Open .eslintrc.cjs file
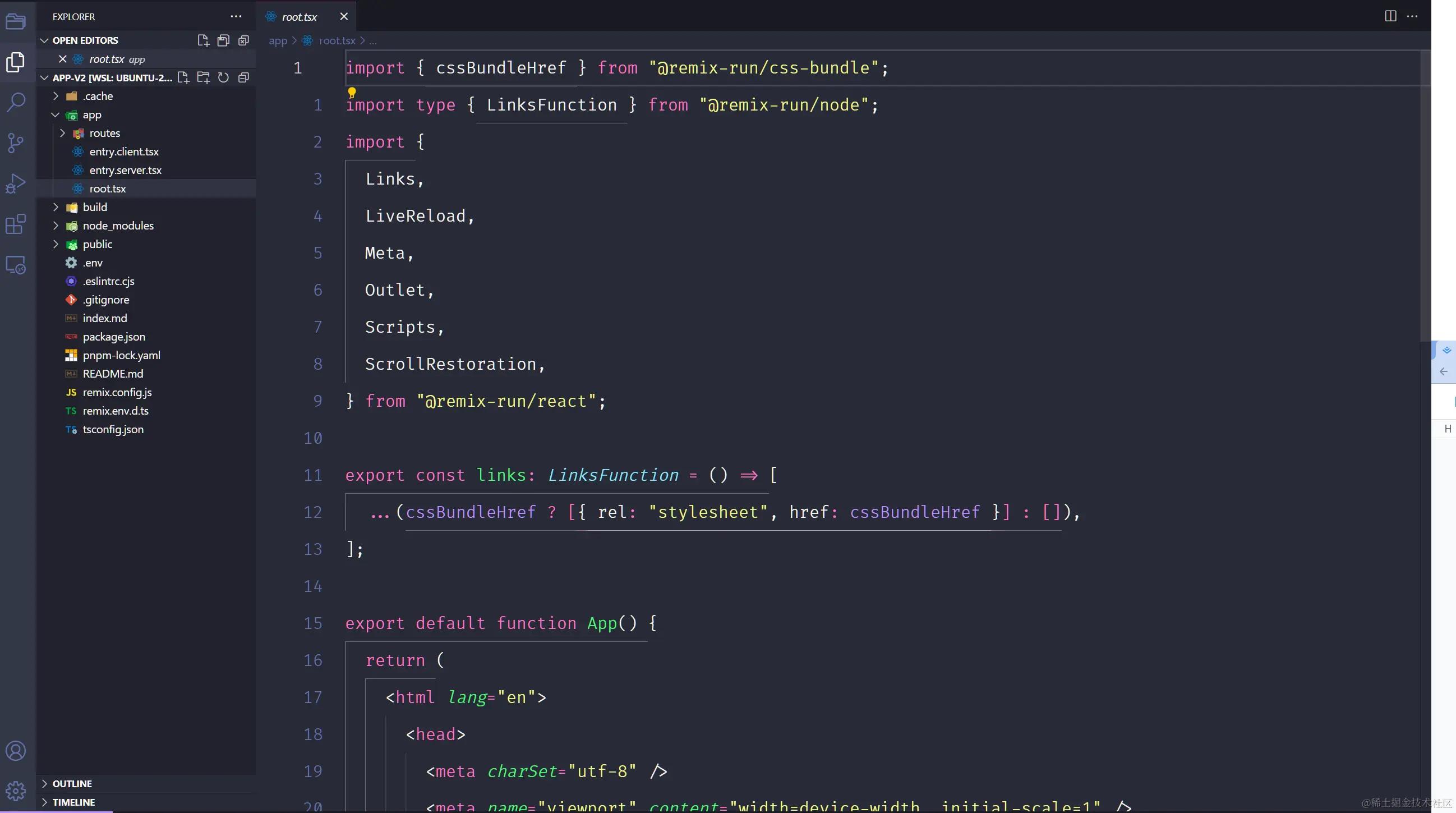Viewport: 1456px width, 813px height. [146, 281]
